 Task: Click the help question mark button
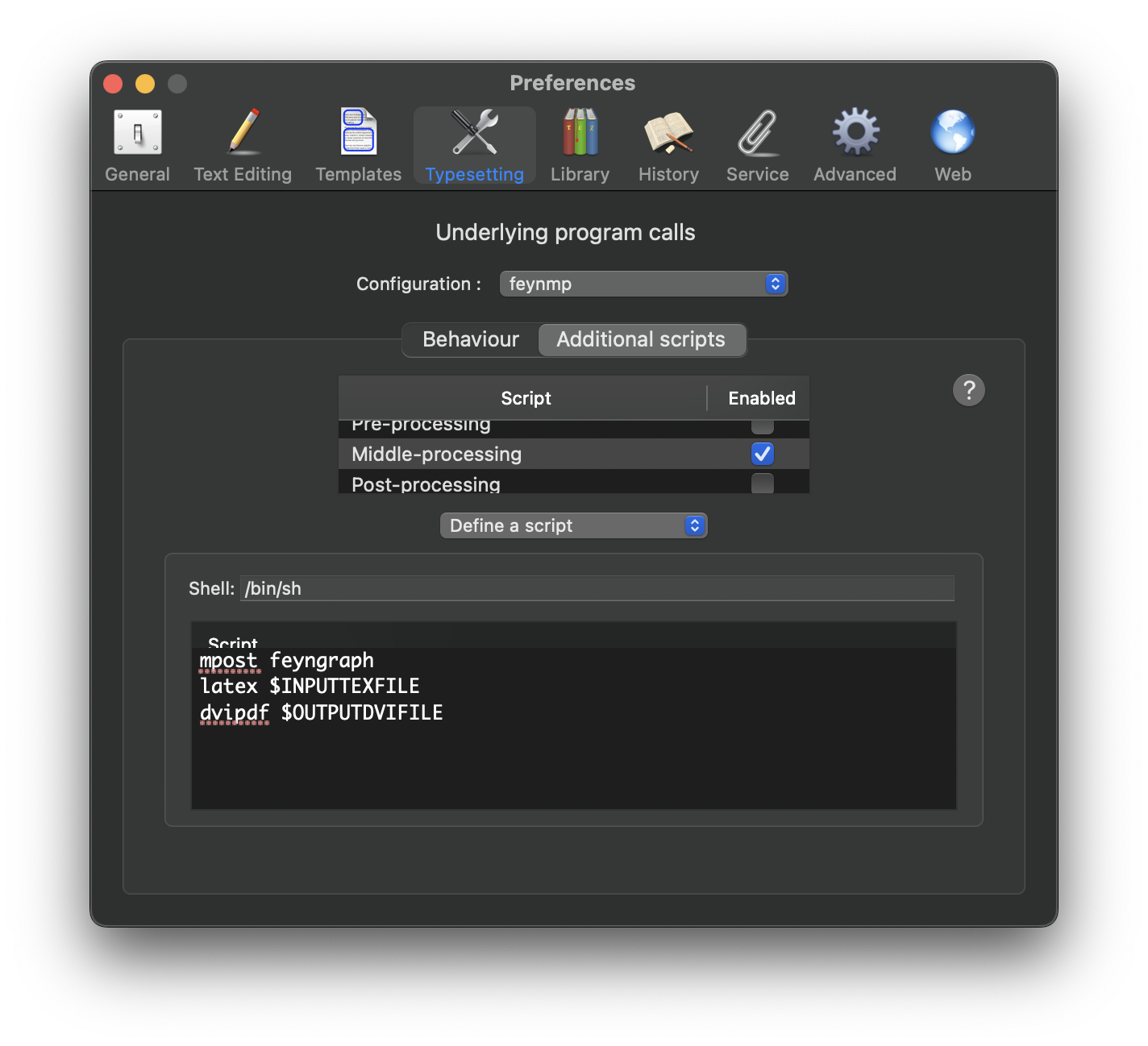click(969, 390)
